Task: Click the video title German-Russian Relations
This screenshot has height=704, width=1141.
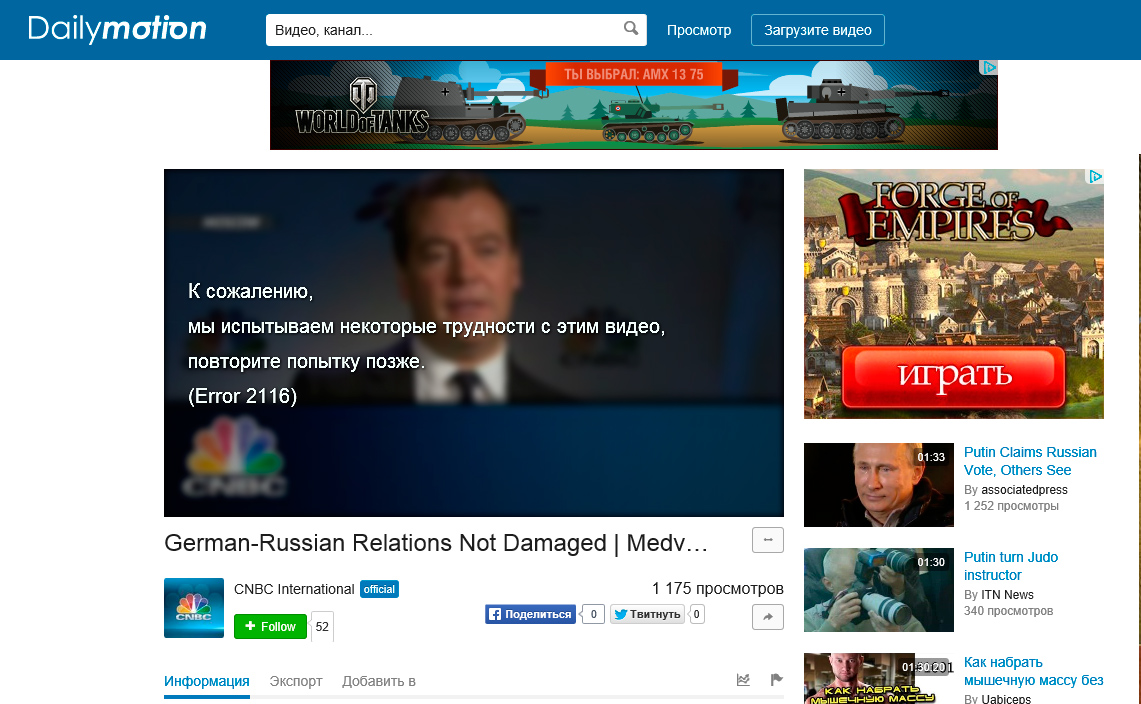Action: 436,543
